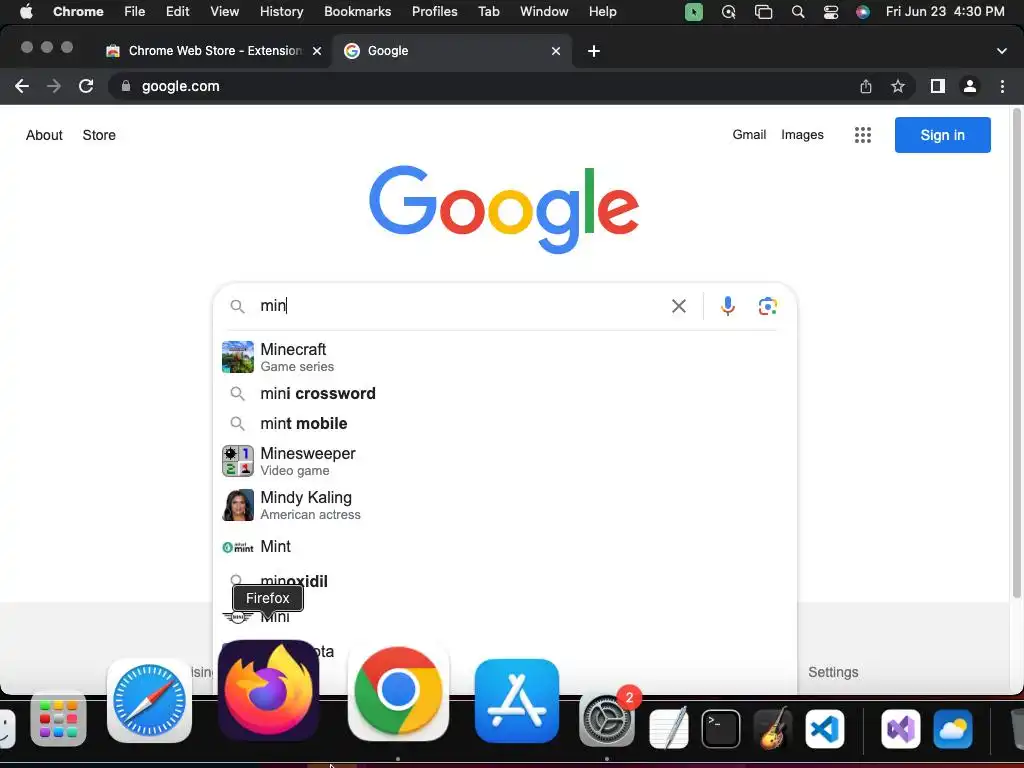Launch Visual Studio Code from the Dock
This screenshot has height=768, width=1024.
[825, 729]
